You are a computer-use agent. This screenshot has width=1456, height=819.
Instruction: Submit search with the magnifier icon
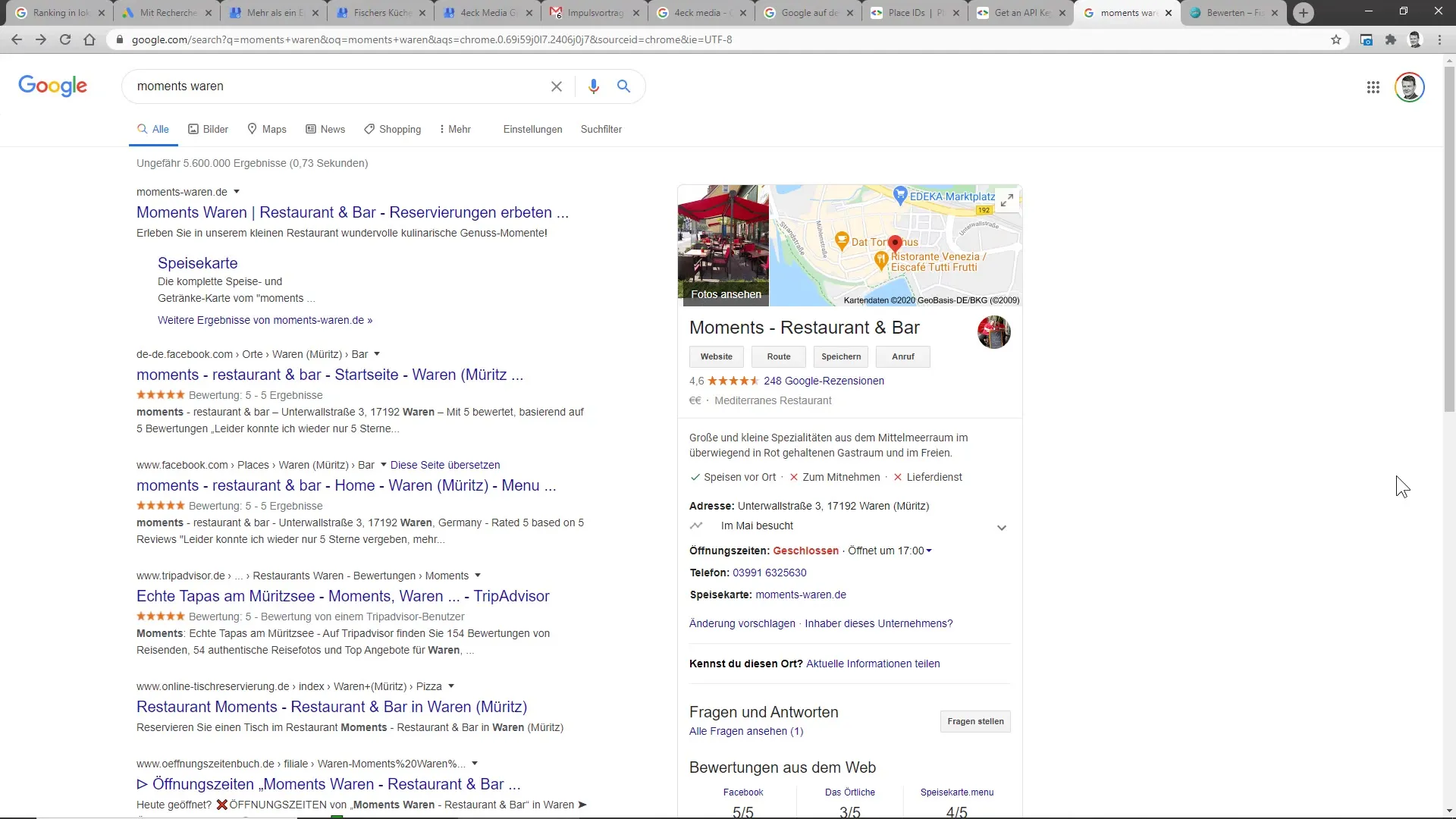(623, 86)
